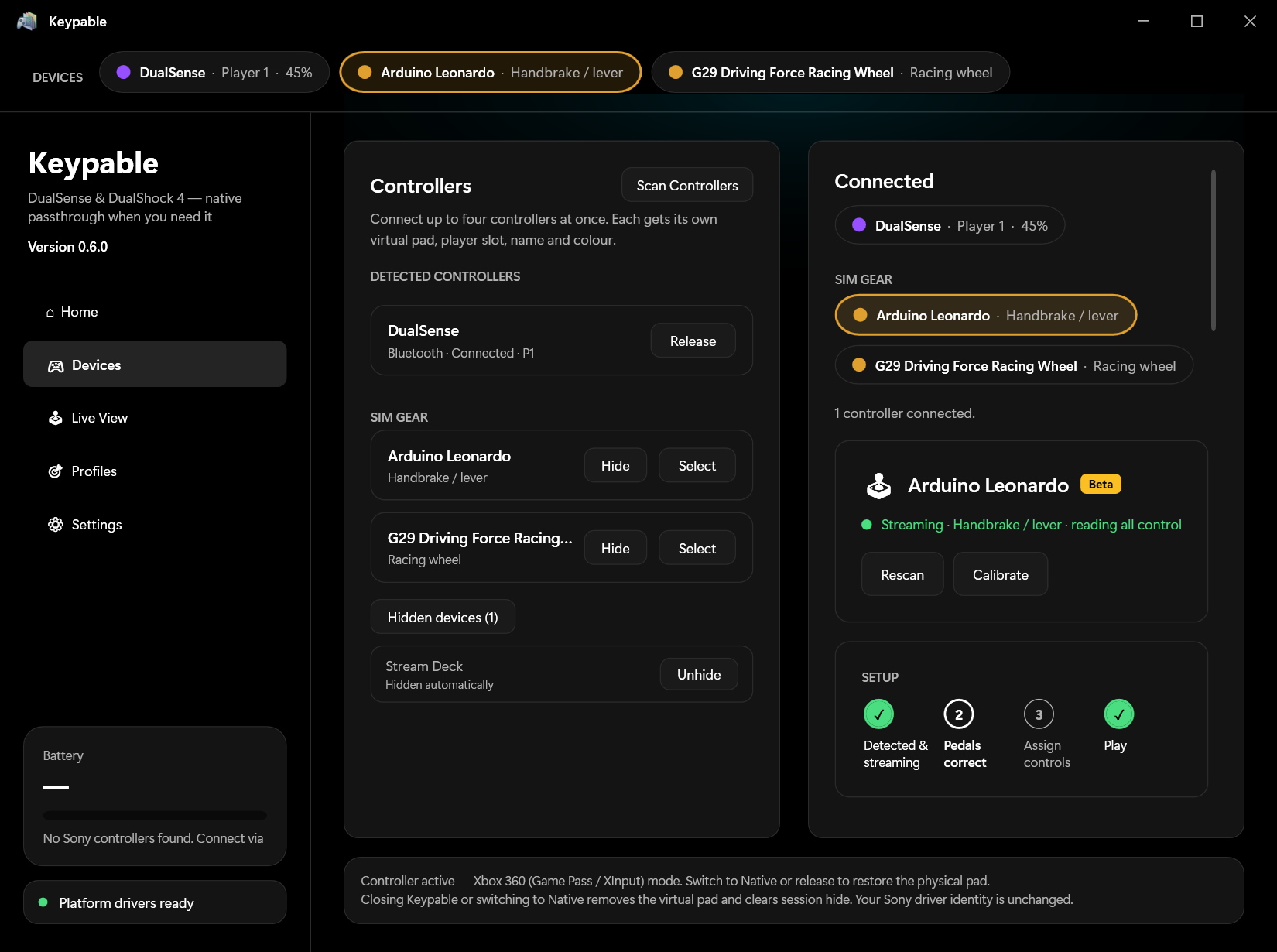Click the Beta badge next to Arduino Leonardo

tap(1101, 485)
